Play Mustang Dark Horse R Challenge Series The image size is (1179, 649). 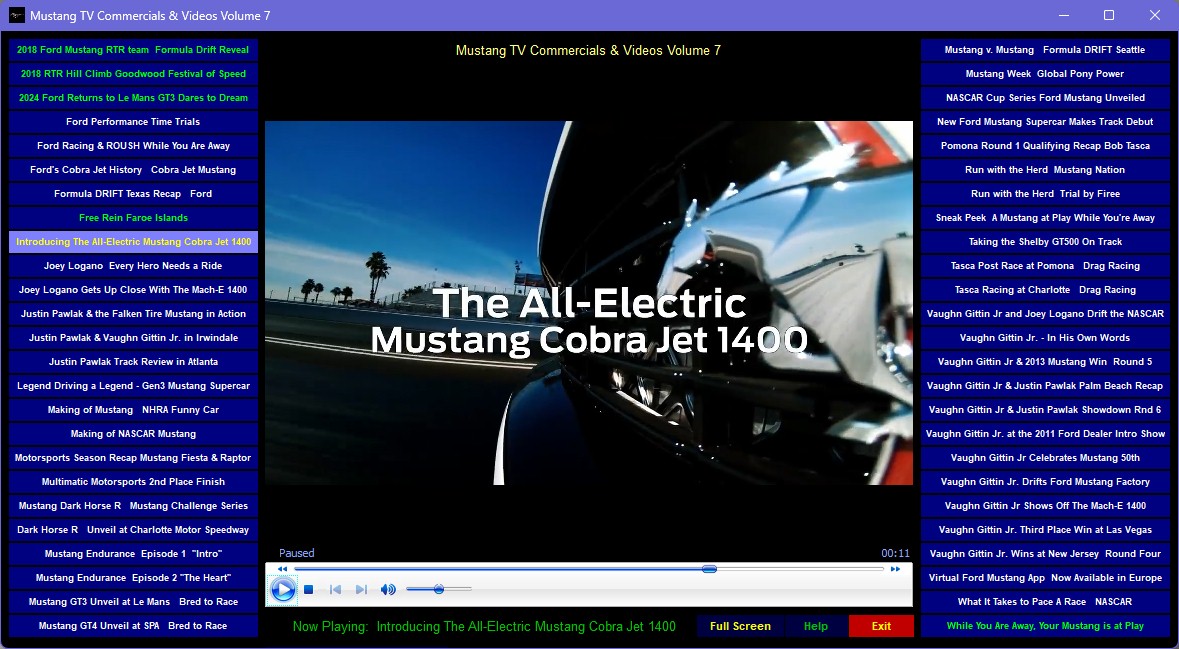click(133, 506)
